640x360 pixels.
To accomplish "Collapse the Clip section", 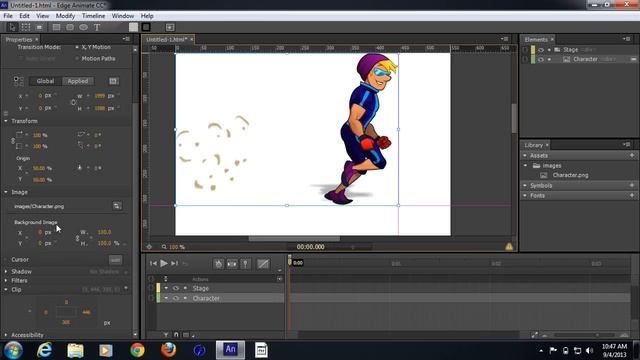I will [x=6, y=290].
